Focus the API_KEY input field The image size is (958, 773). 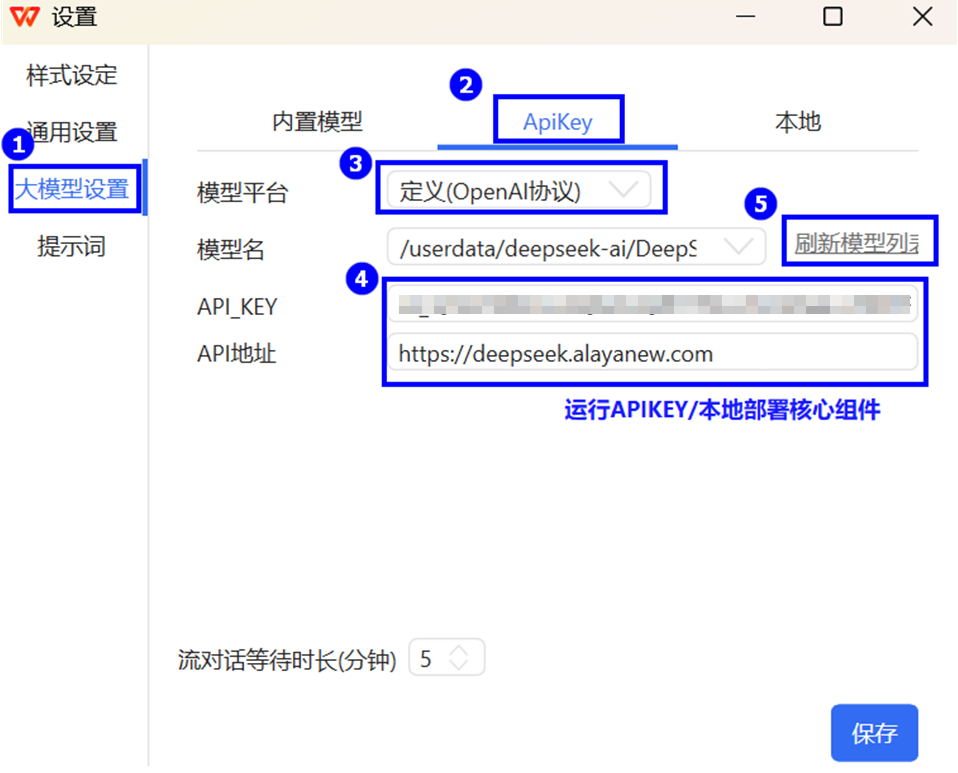652,303
